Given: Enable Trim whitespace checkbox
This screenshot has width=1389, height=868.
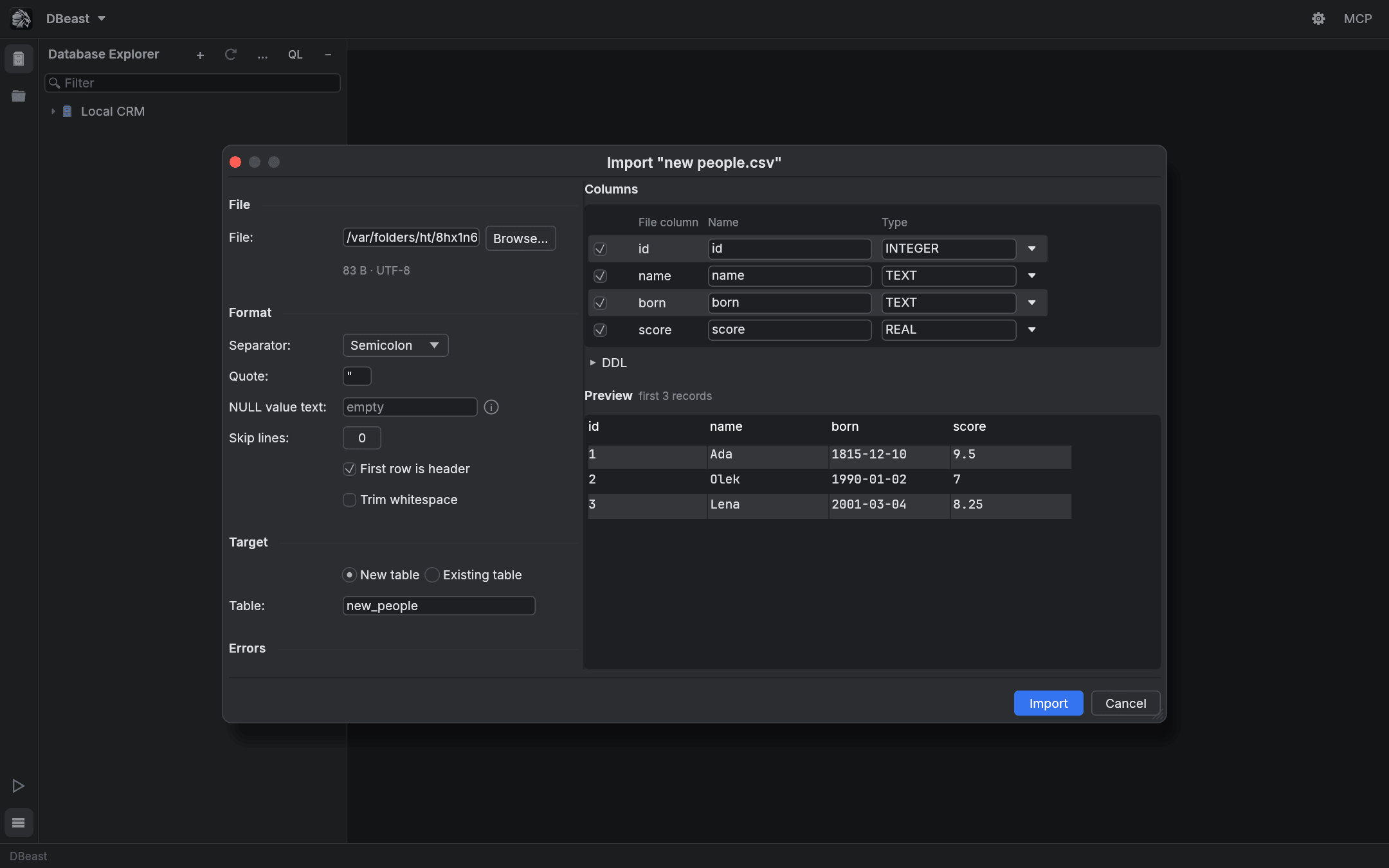Looking at the screenshot, I should click(x=349, y=500).
